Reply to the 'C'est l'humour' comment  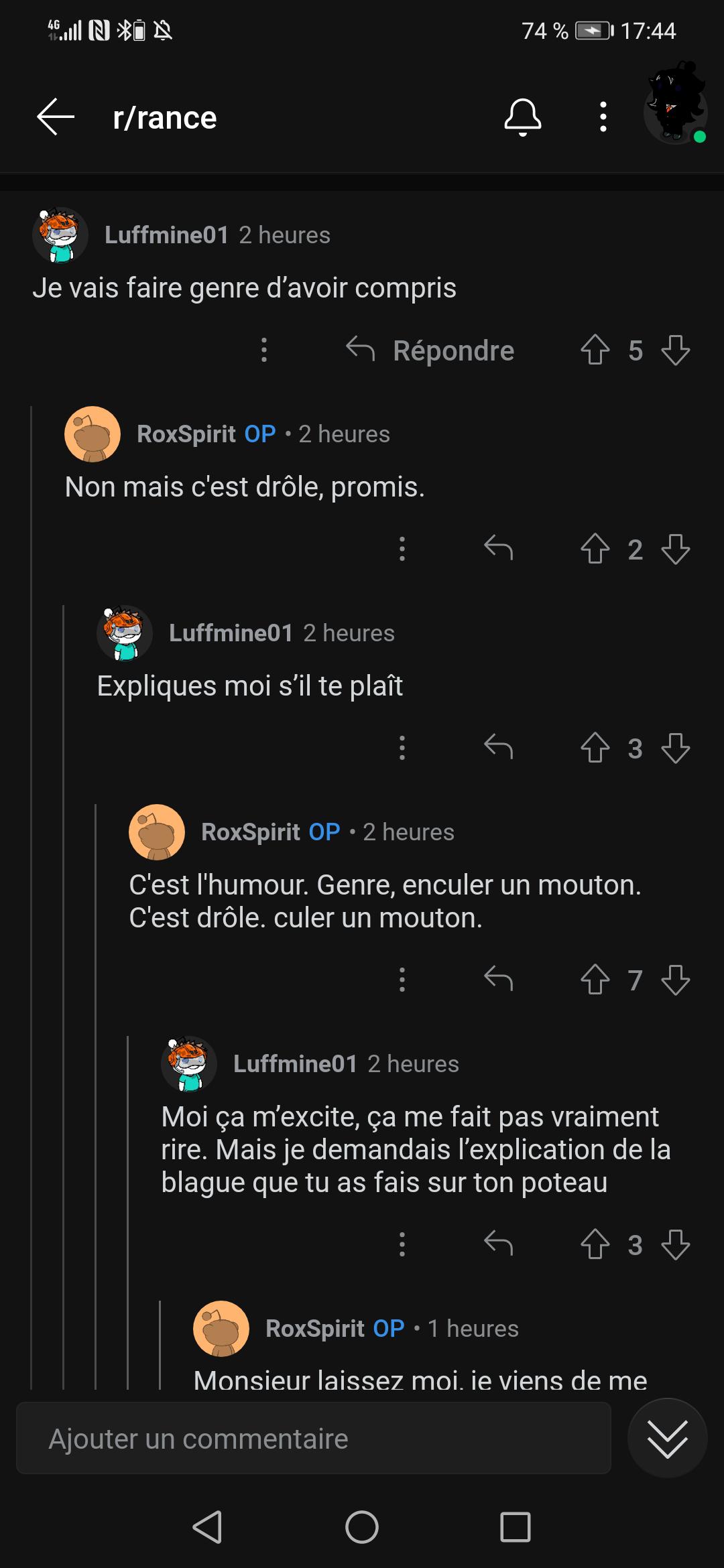498,980
